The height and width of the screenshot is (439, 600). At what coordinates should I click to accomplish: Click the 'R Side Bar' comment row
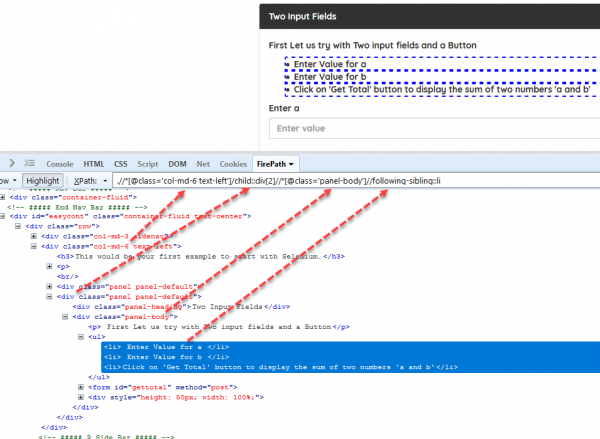[106, 437]
